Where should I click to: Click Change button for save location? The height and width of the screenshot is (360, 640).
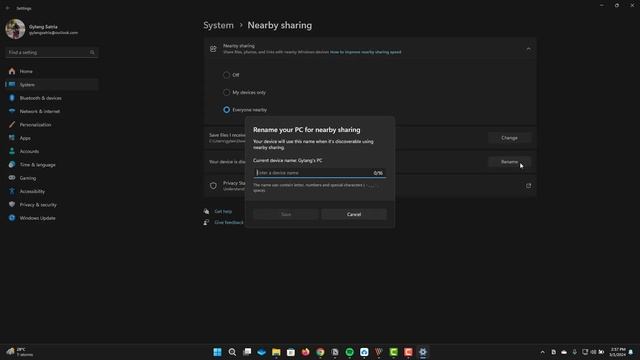509,138
